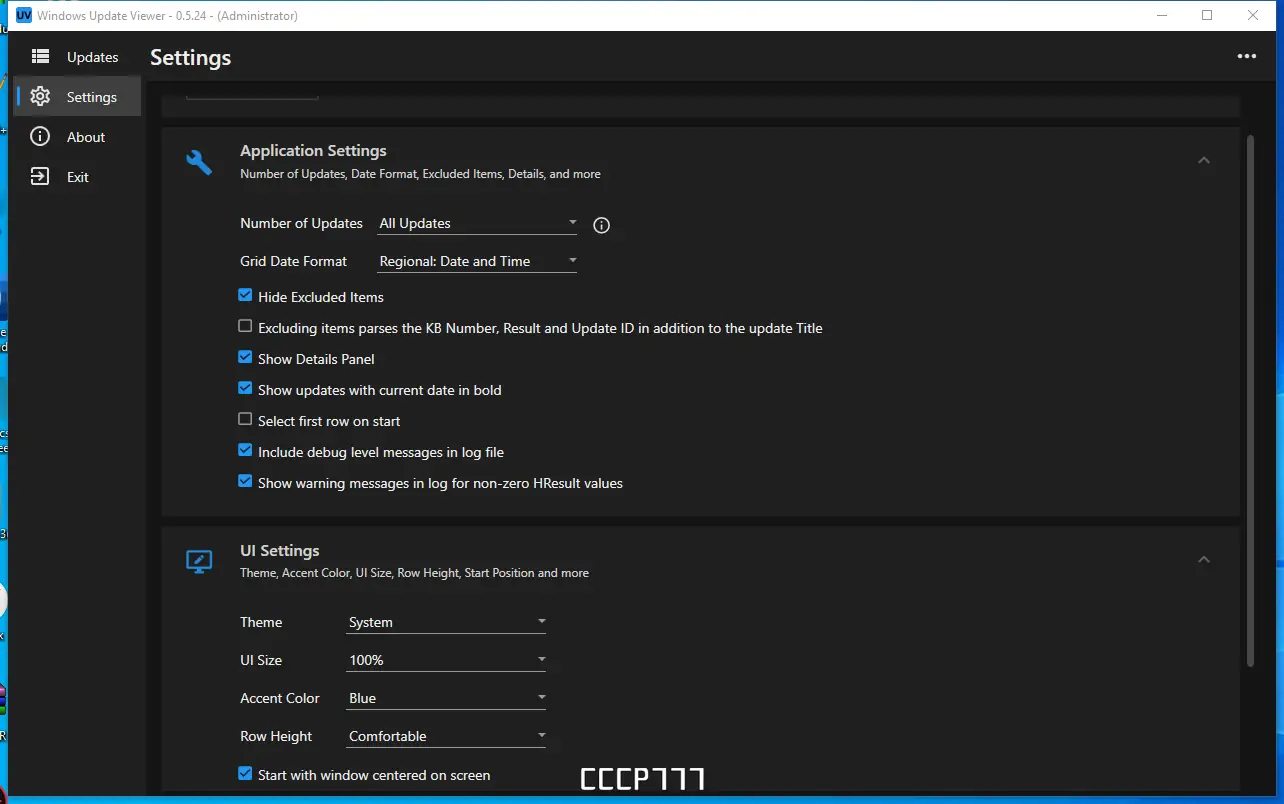This screenshot has width=1284, height=804.
Task: Go to the Updates page label
Action: point(93,57)
